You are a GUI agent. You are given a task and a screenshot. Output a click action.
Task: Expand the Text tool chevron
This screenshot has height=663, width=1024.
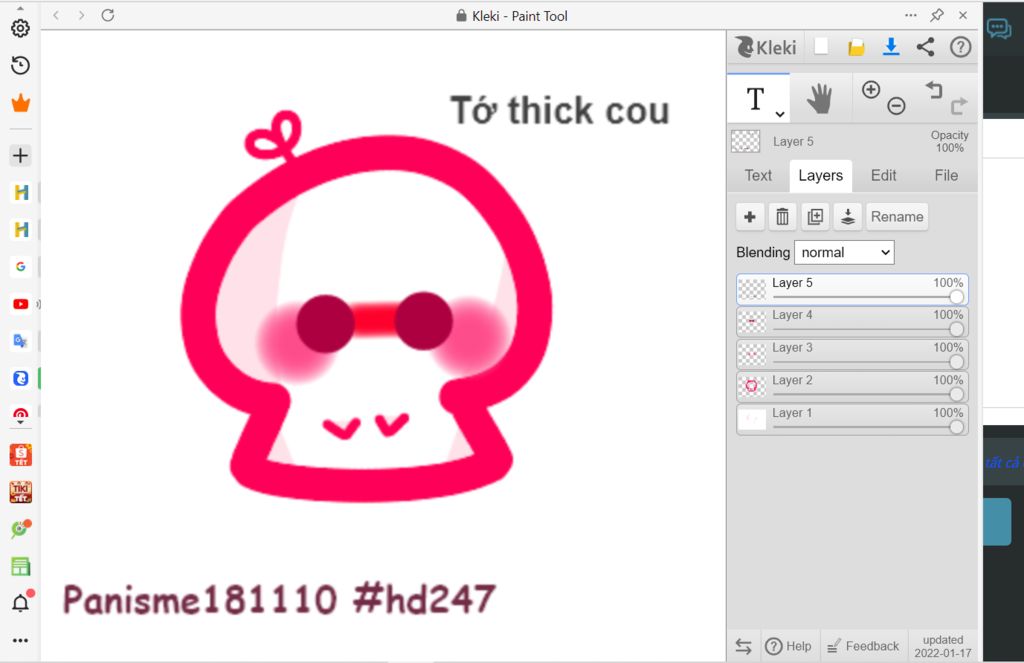(x=780, y=114)
